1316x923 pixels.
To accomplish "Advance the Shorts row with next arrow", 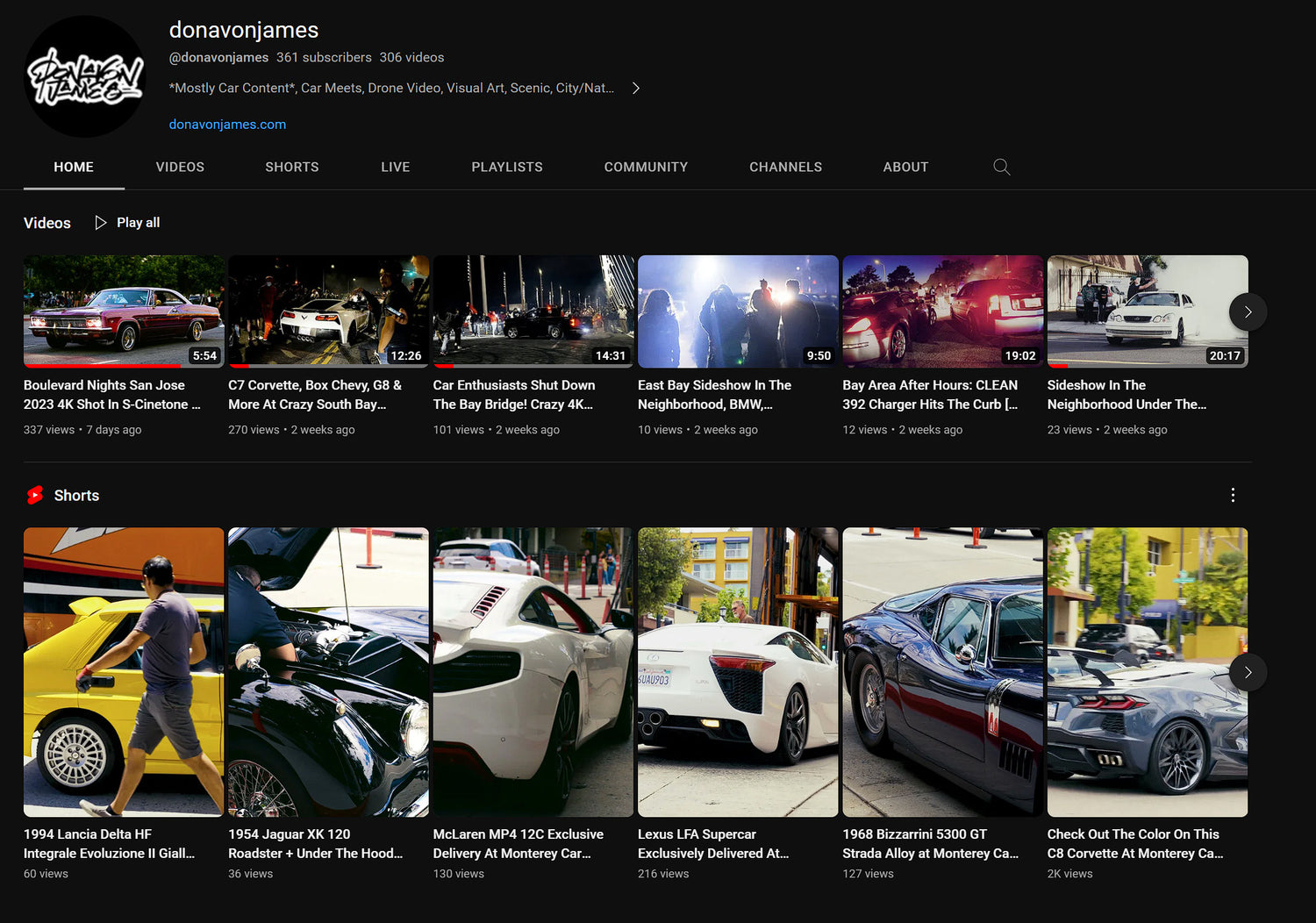I will (x=1248, y=672).
